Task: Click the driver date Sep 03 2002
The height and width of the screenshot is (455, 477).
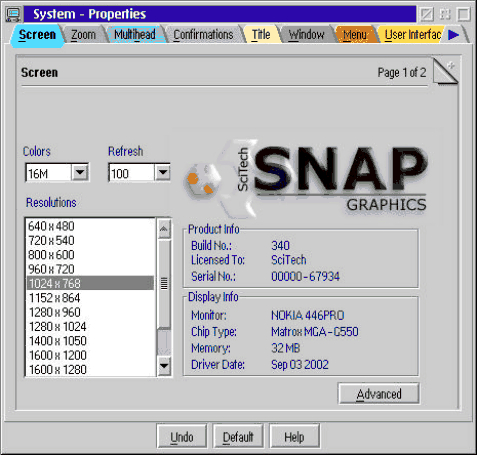Action: tap(300, 364)
